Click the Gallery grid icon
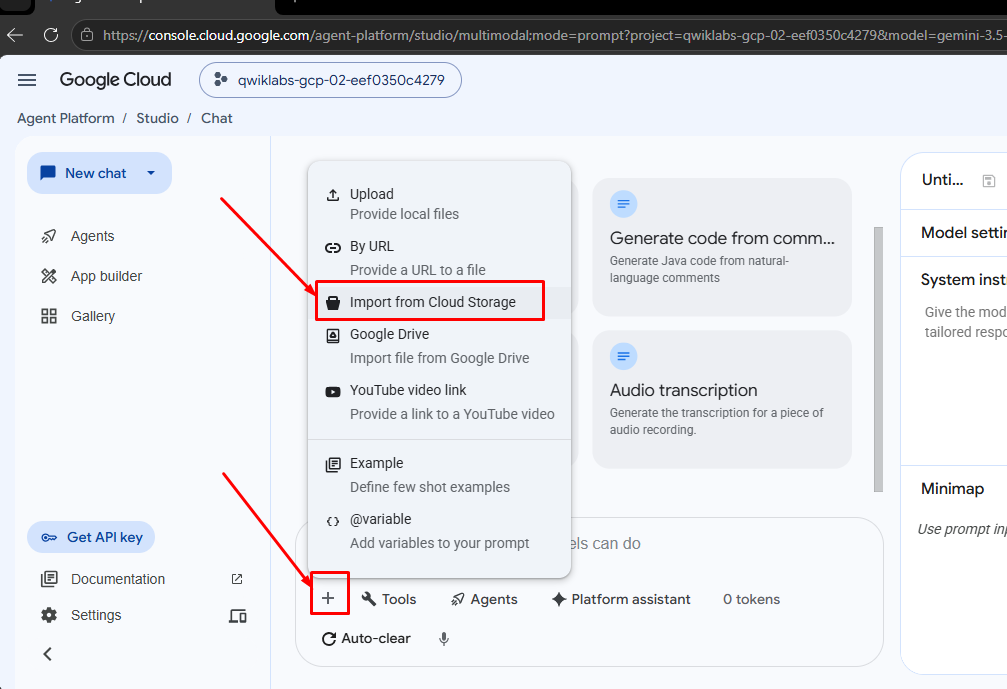Image resolution: width=1007 pixels, height=689 pixels. click(49, 316)
